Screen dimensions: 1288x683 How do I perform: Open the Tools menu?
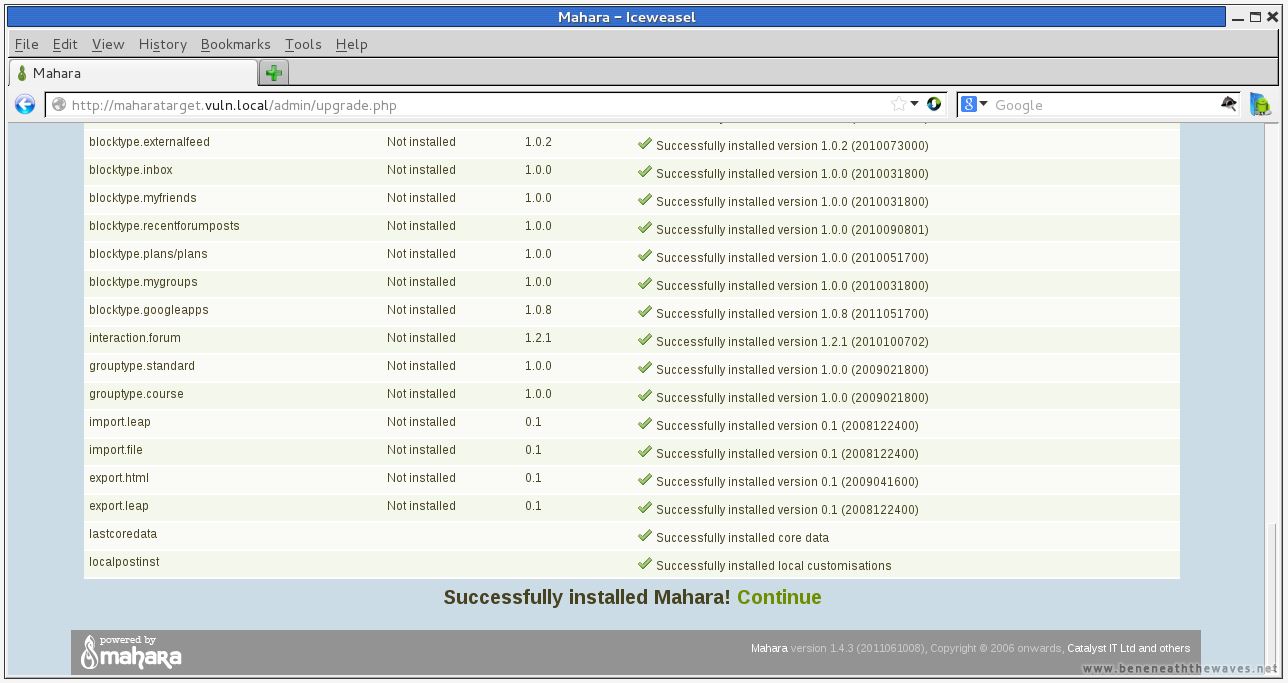[303, 44]
